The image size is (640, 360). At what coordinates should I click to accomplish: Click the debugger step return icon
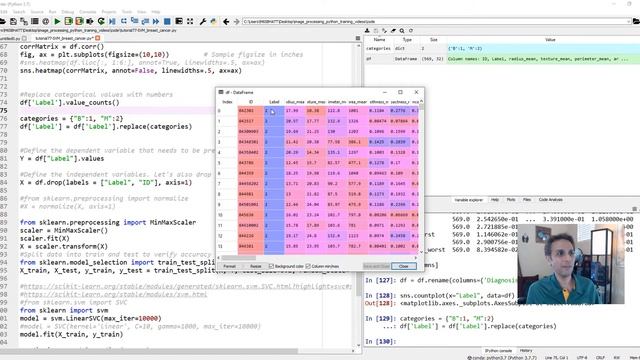pos(145,21)
